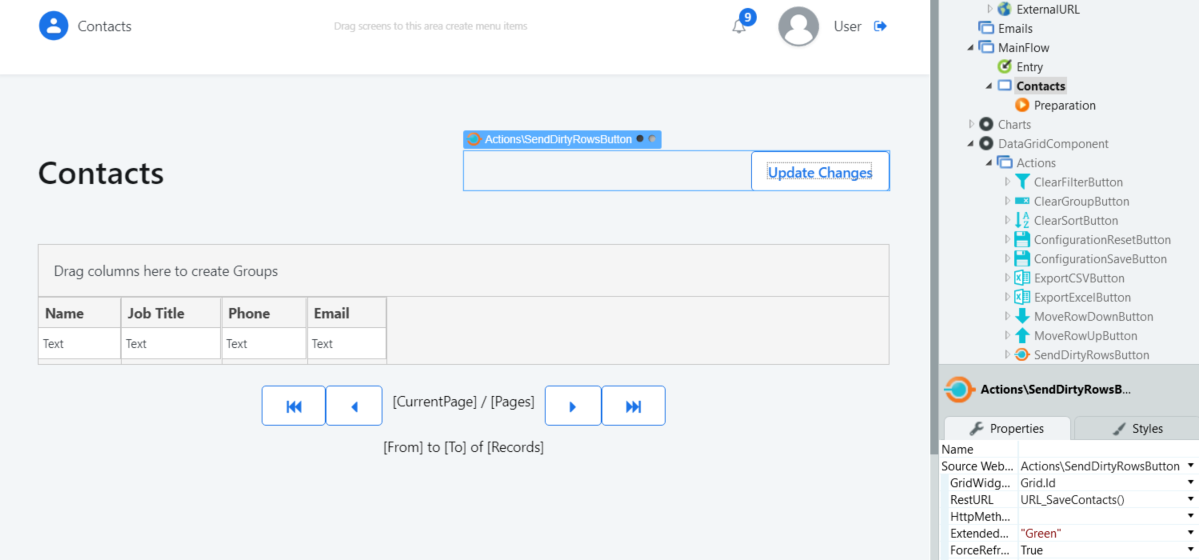Click the widget icon in the canvas selection label
Viewport: 1199px width, 560px height.
click(x=474, y=139)
